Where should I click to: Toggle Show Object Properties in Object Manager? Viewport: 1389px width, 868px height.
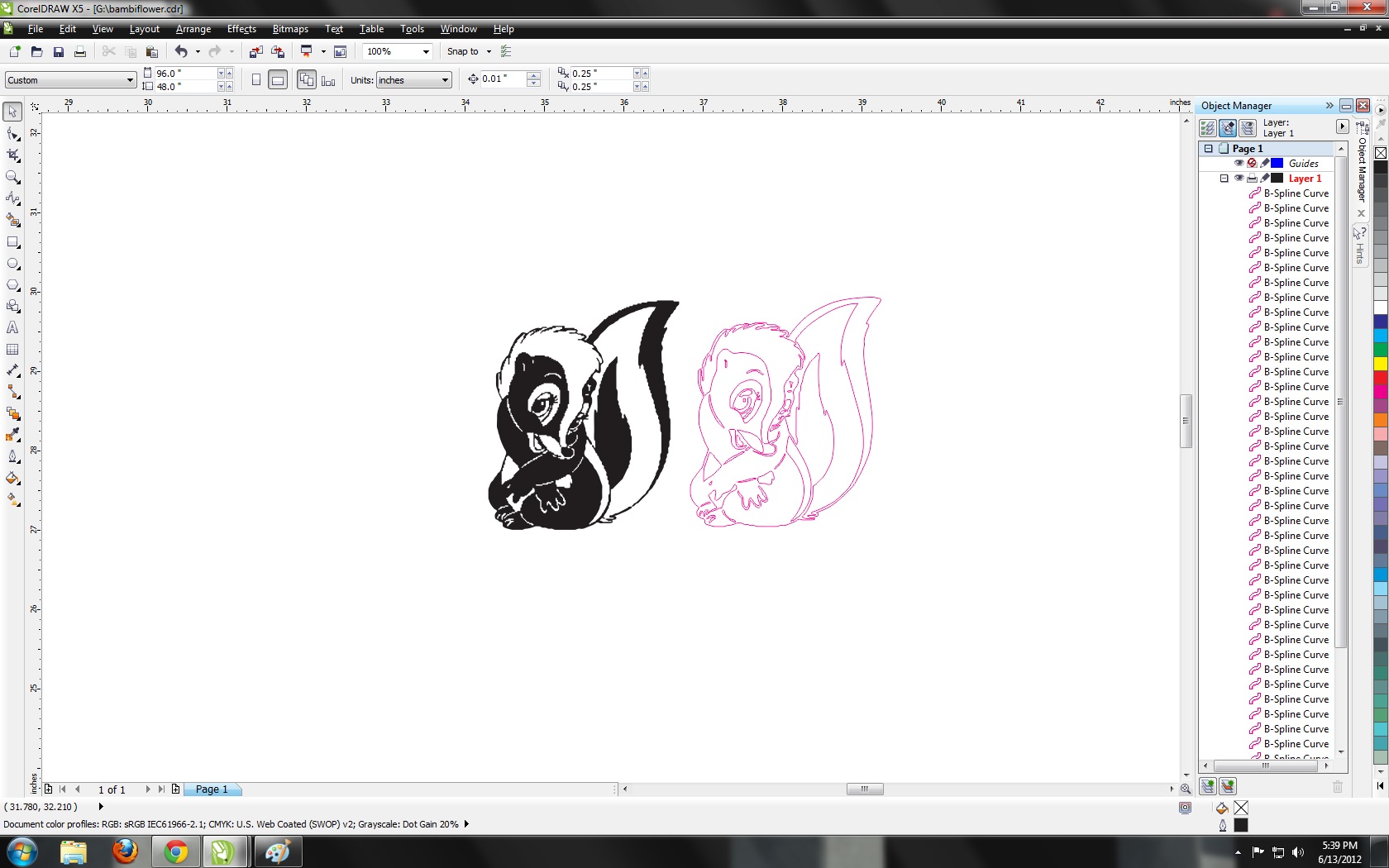point(1208,128)
